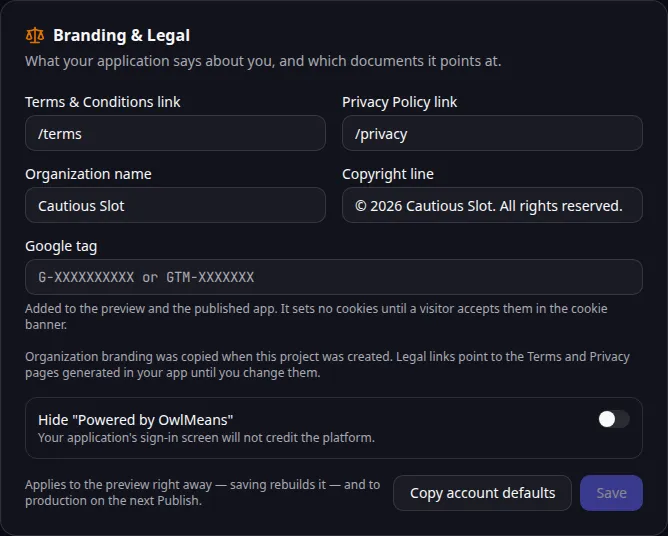The width and height of the screenshot is (668, 536).
Task: Click the cookie banner helper text
Action: tap(316, 317)
